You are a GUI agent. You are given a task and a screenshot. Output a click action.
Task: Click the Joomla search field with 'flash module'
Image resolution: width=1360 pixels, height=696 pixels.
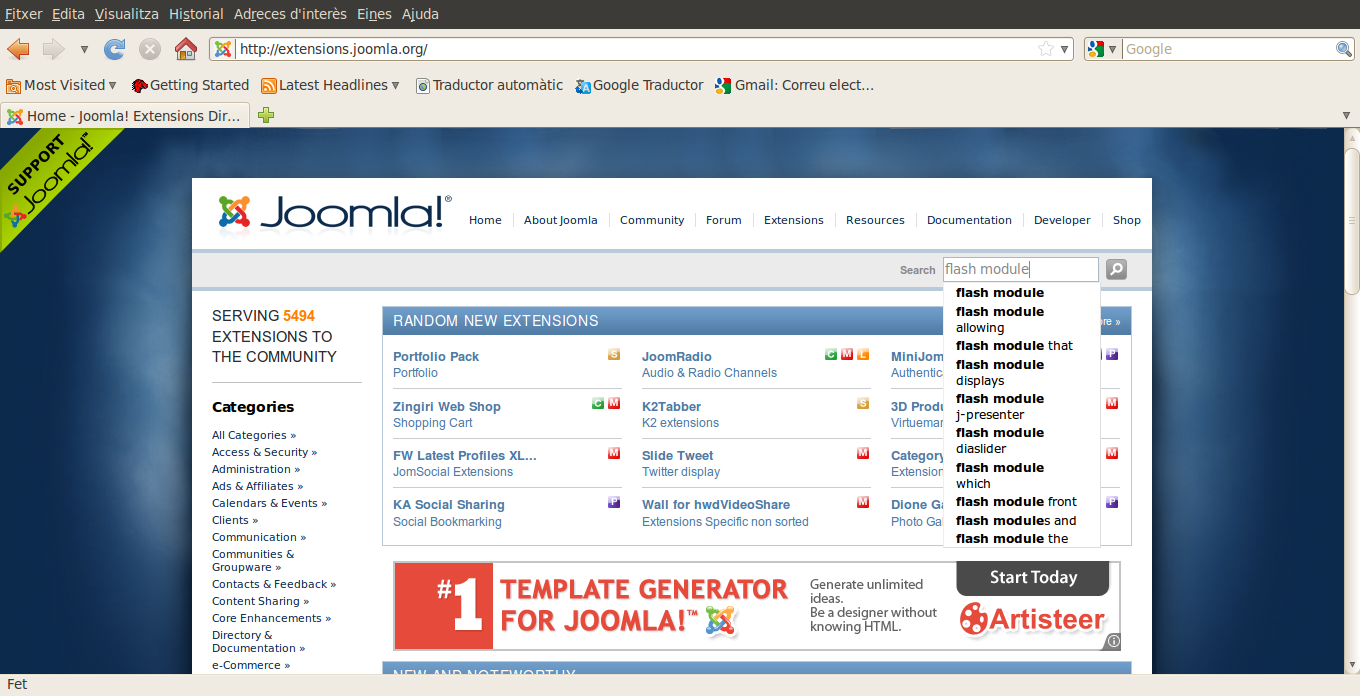[x=1020, y=269]
